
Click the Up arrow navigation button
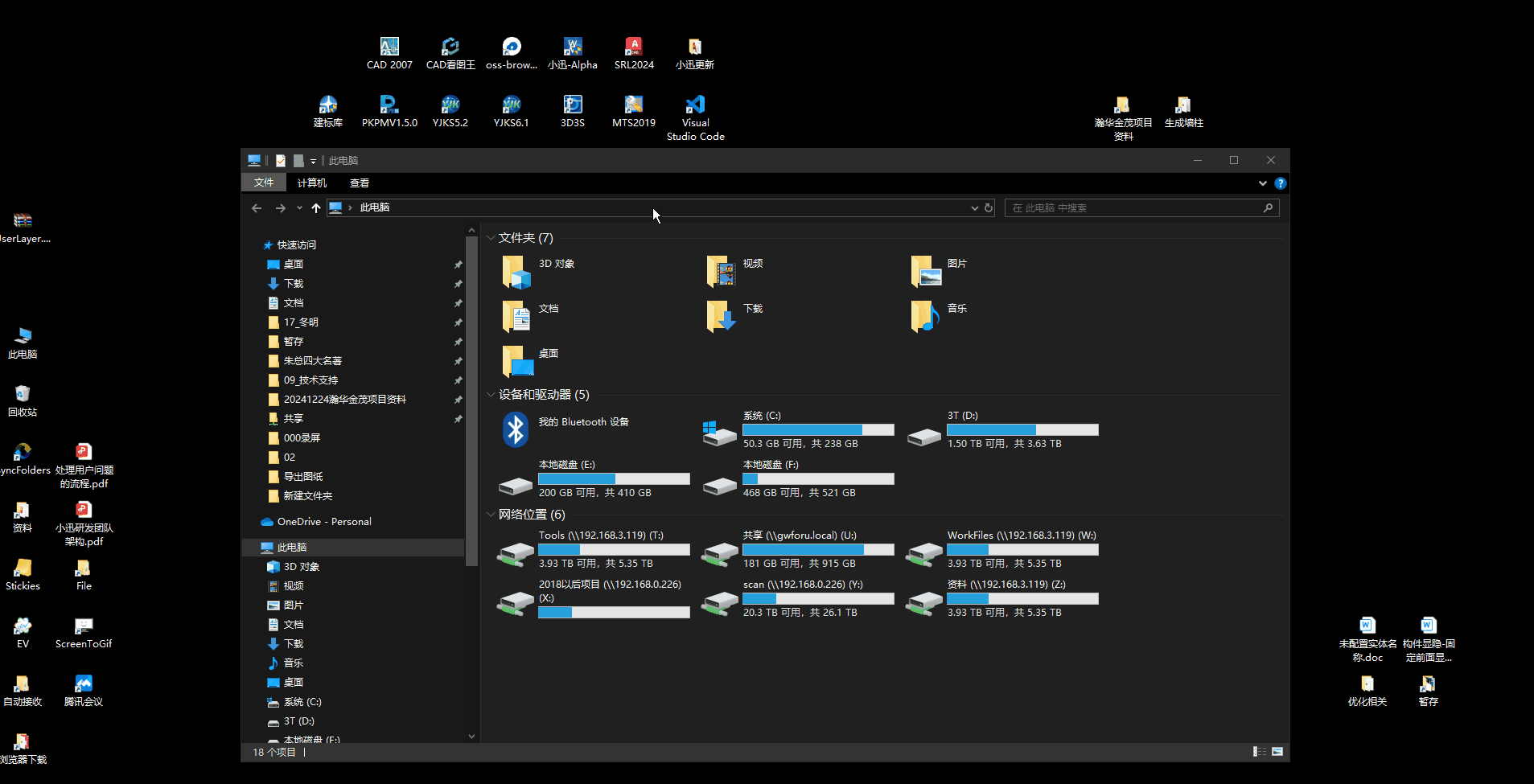pos(316,208)
